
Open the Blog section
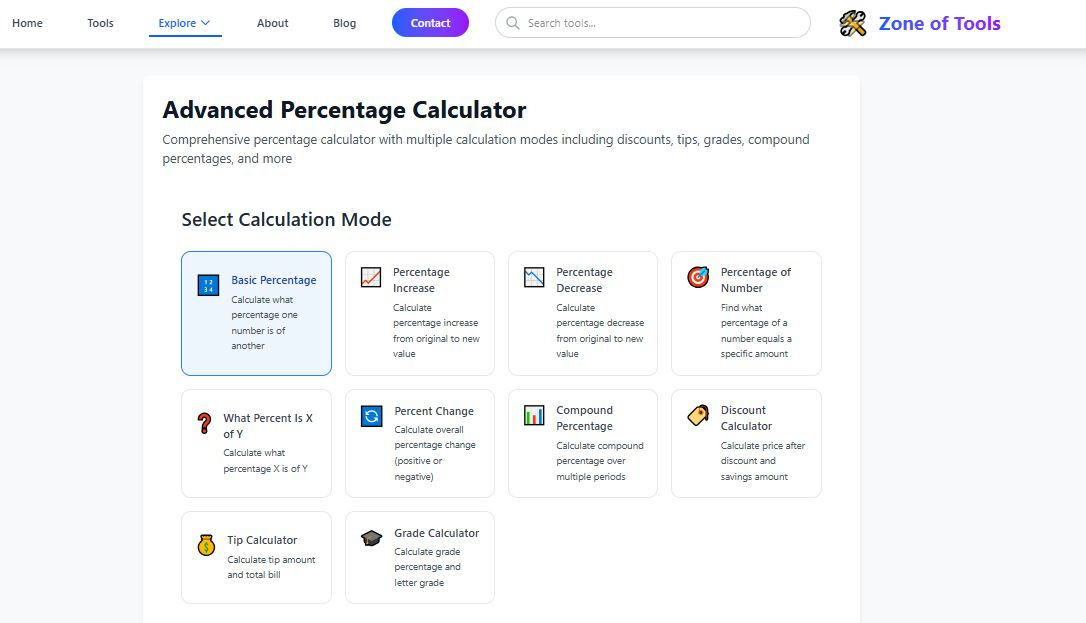(344, 22)
